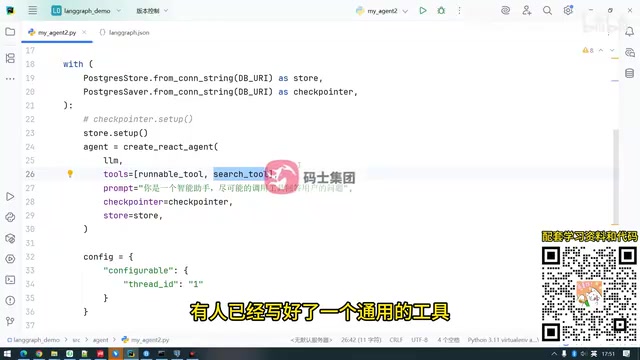Image resolution: width=640 pixels, height=360 pixels.
Task: Open the langgraph_demo project dropdown
Action: pyautogui.click(x=86, y=11)
